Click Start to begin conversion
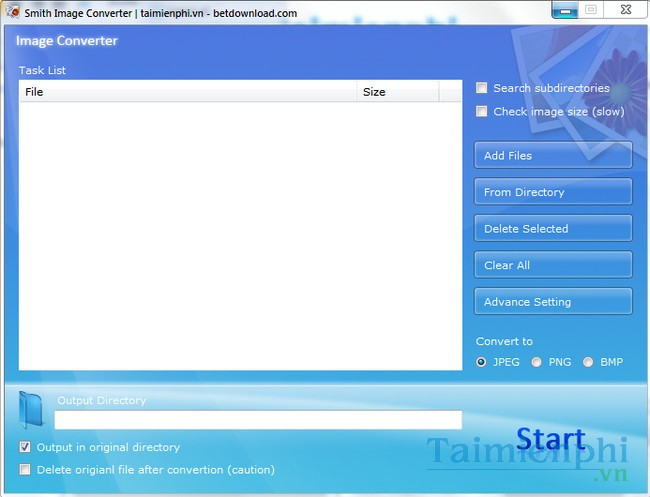The height and width of the screenshot is (497, 650). (x=551, y=439)
